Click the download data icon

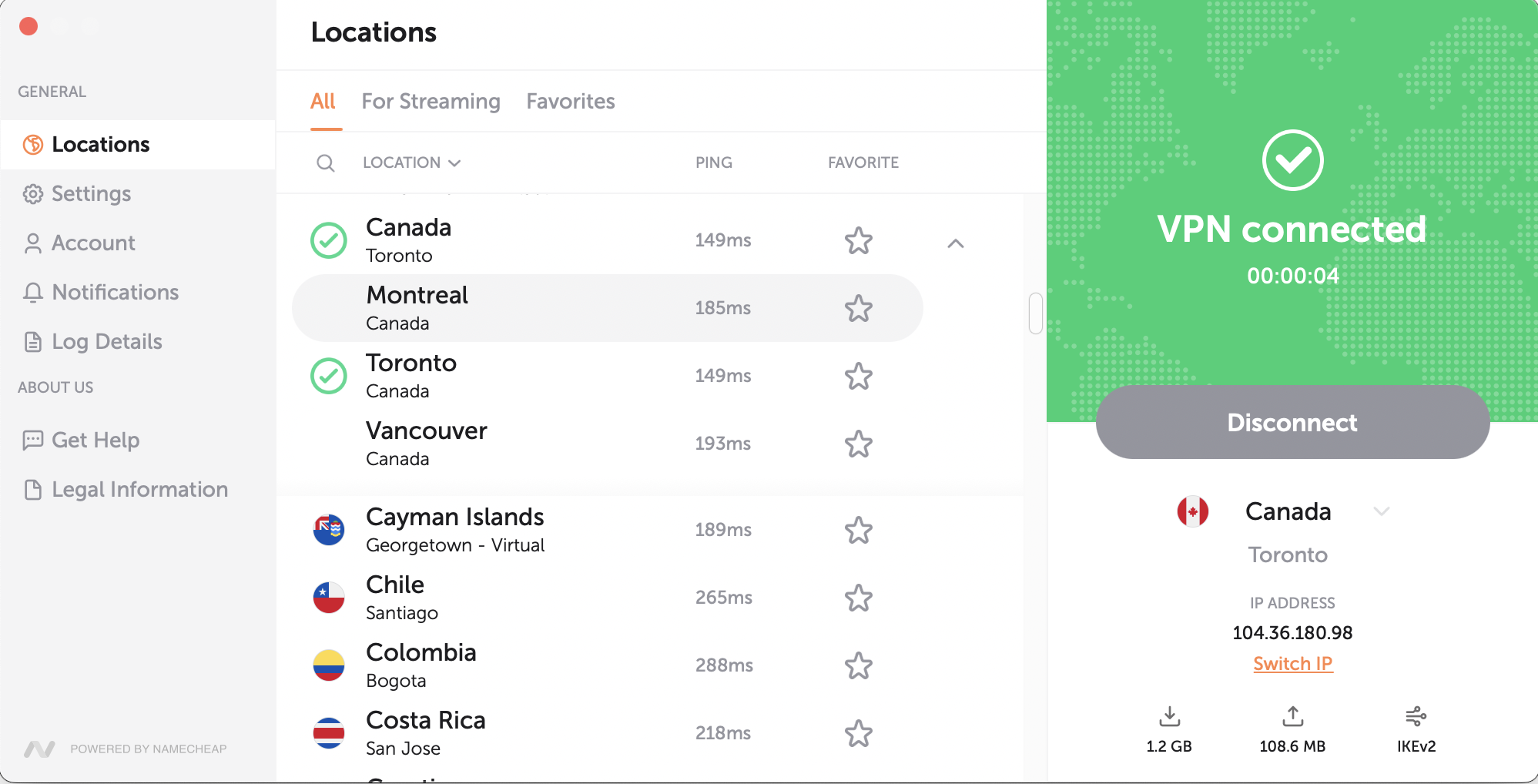(1169, 716)
